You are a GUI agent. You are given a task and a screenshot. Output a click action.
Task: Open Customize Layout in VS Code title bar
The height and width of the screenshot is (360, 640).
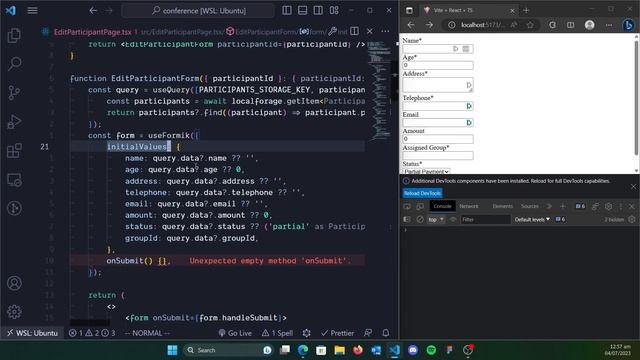[334, 11]
